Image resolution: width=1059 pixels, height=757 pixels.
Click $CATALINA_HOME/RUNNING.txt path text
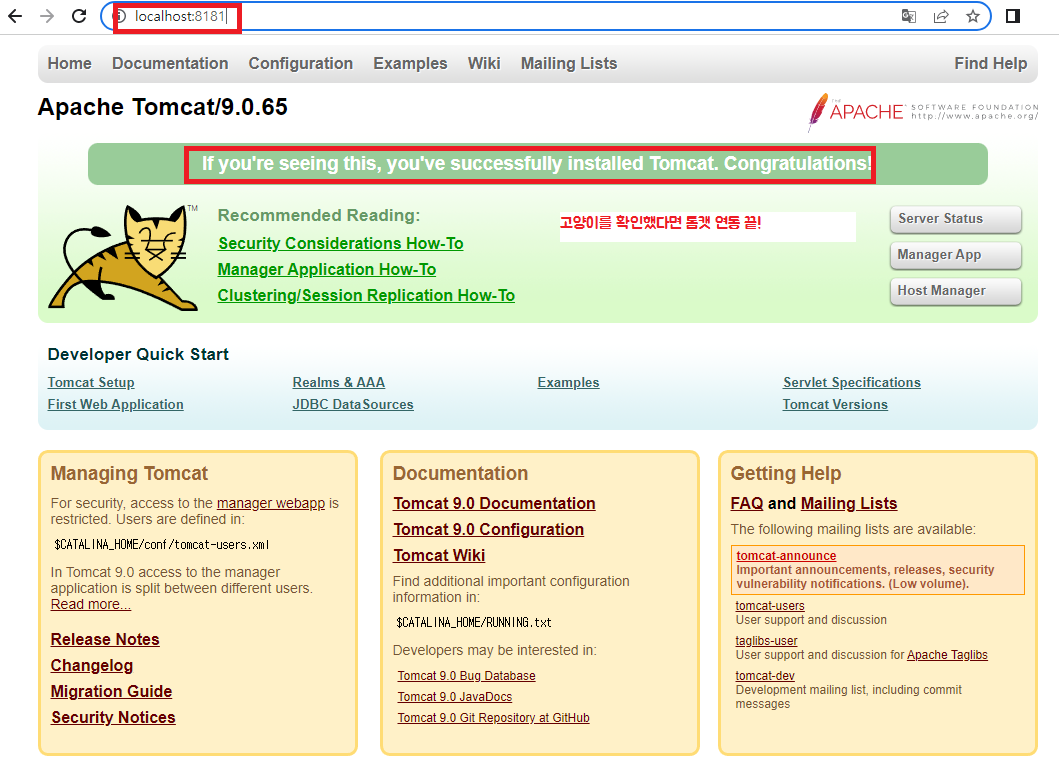pos(473,623)
